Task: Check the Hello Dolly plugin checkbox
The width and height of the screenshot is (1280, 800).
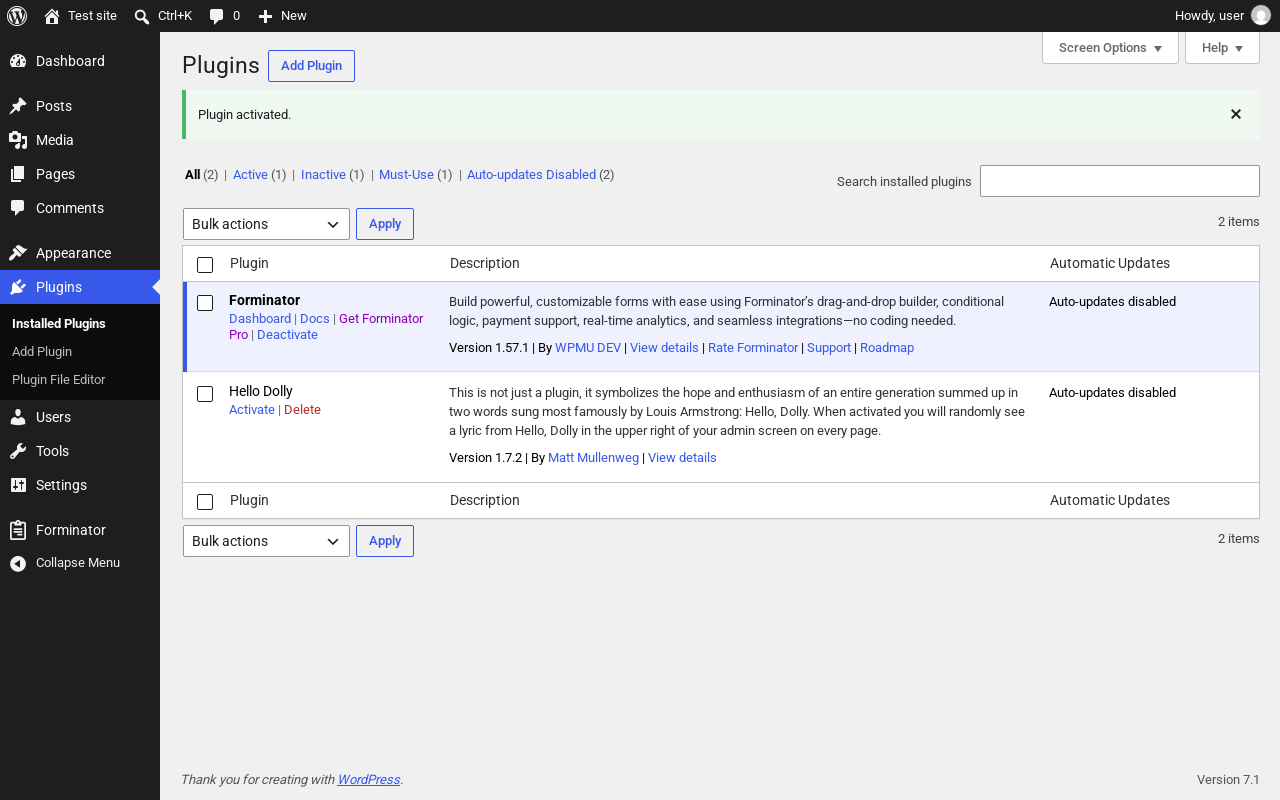Action: tap(205, 394)
